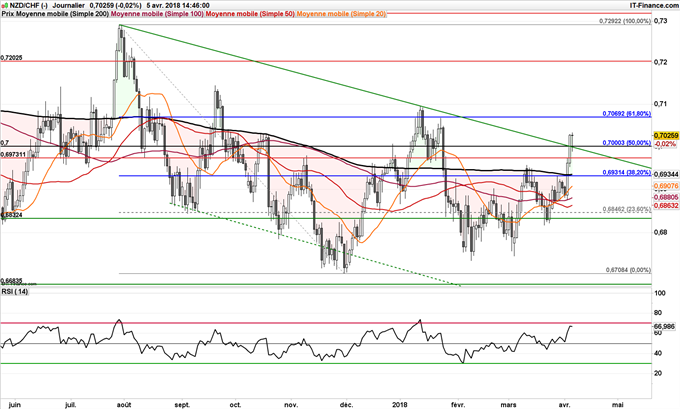Screen dimensions: 680x409
Task: Click the sept. label on time axis
Action: coord(182,405)
